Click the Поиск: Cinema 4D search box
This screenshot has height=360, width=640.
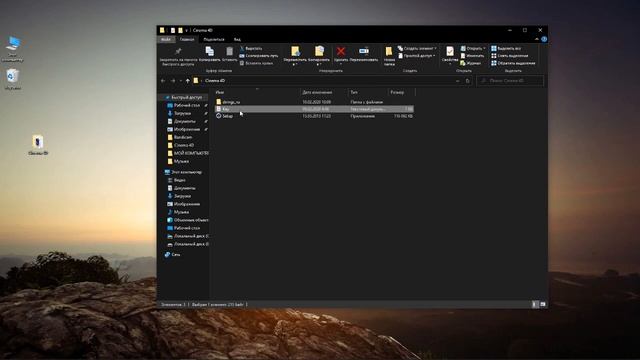(510, 81)
